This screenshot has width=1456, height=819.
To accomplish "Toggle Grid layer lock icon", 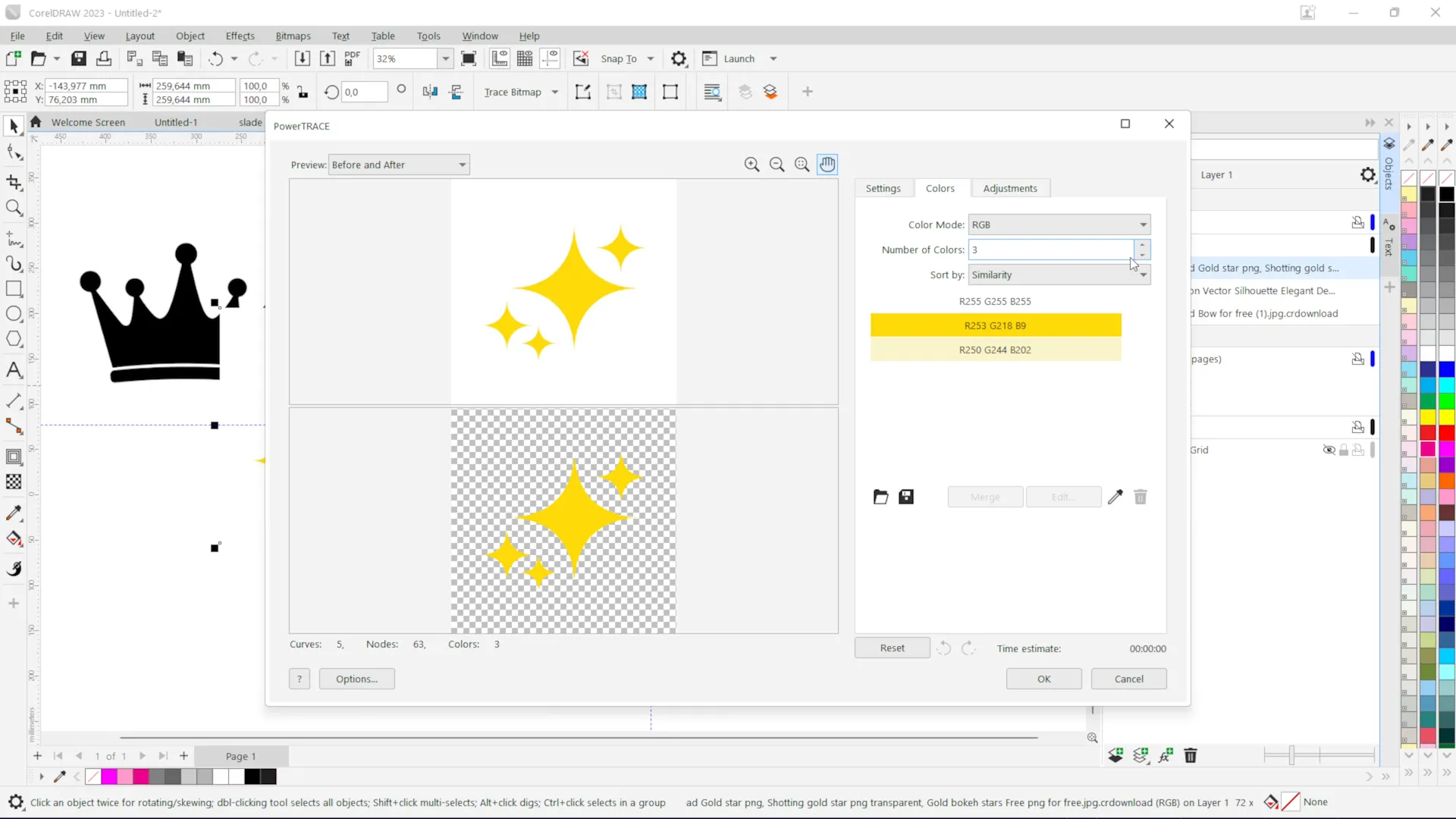I will (1344, 450).
